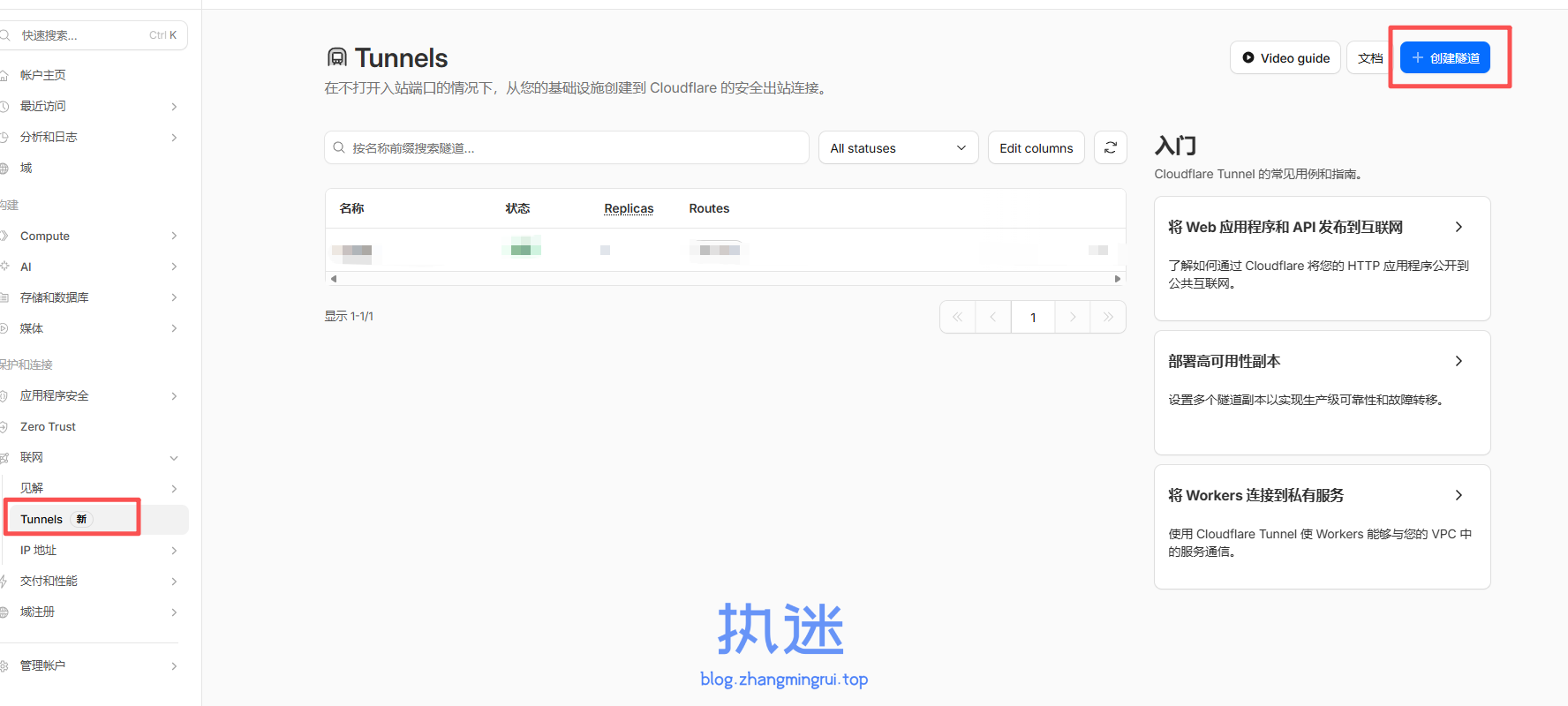Open 帐户主页 in the sidebar
The image size is (1568, 706).
click(42, 75)
